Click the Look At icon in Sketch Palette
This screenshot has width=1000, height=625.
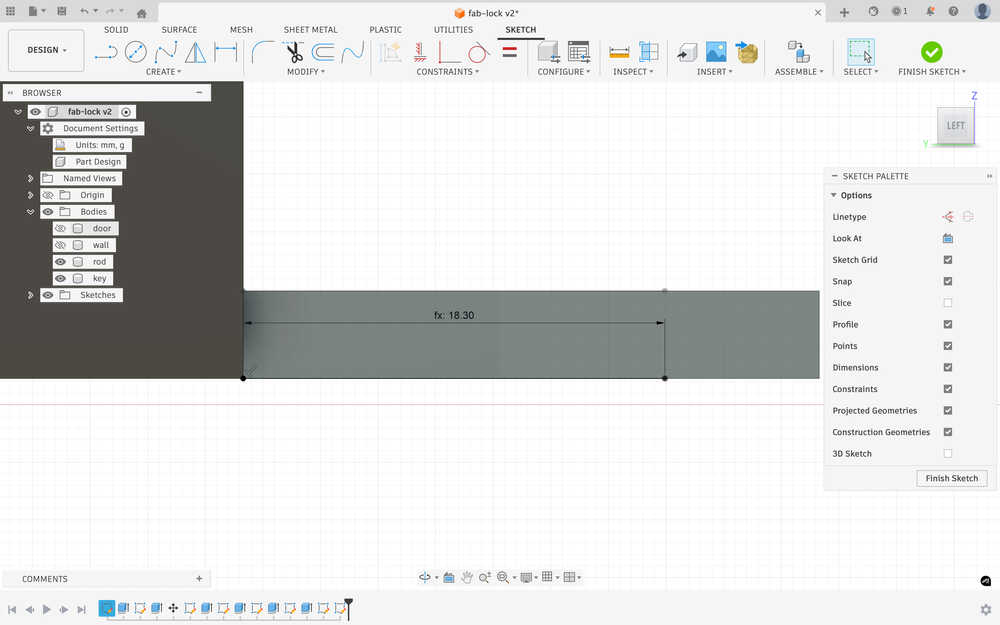point(947,238)
